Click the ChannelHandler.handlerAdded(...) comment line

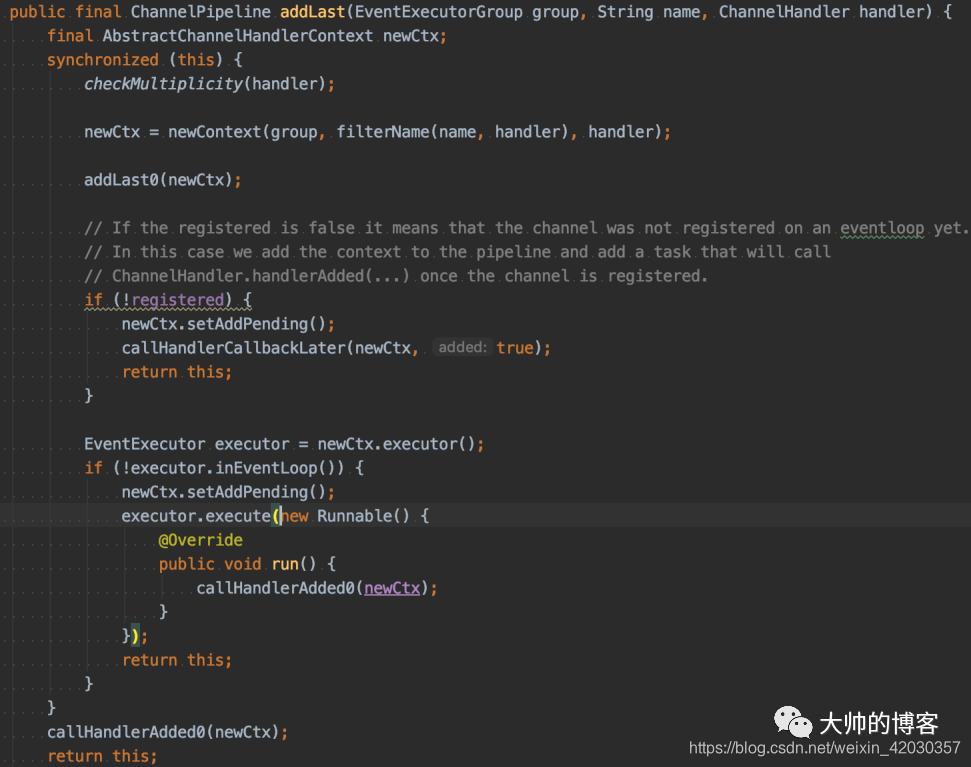(396, 276)
